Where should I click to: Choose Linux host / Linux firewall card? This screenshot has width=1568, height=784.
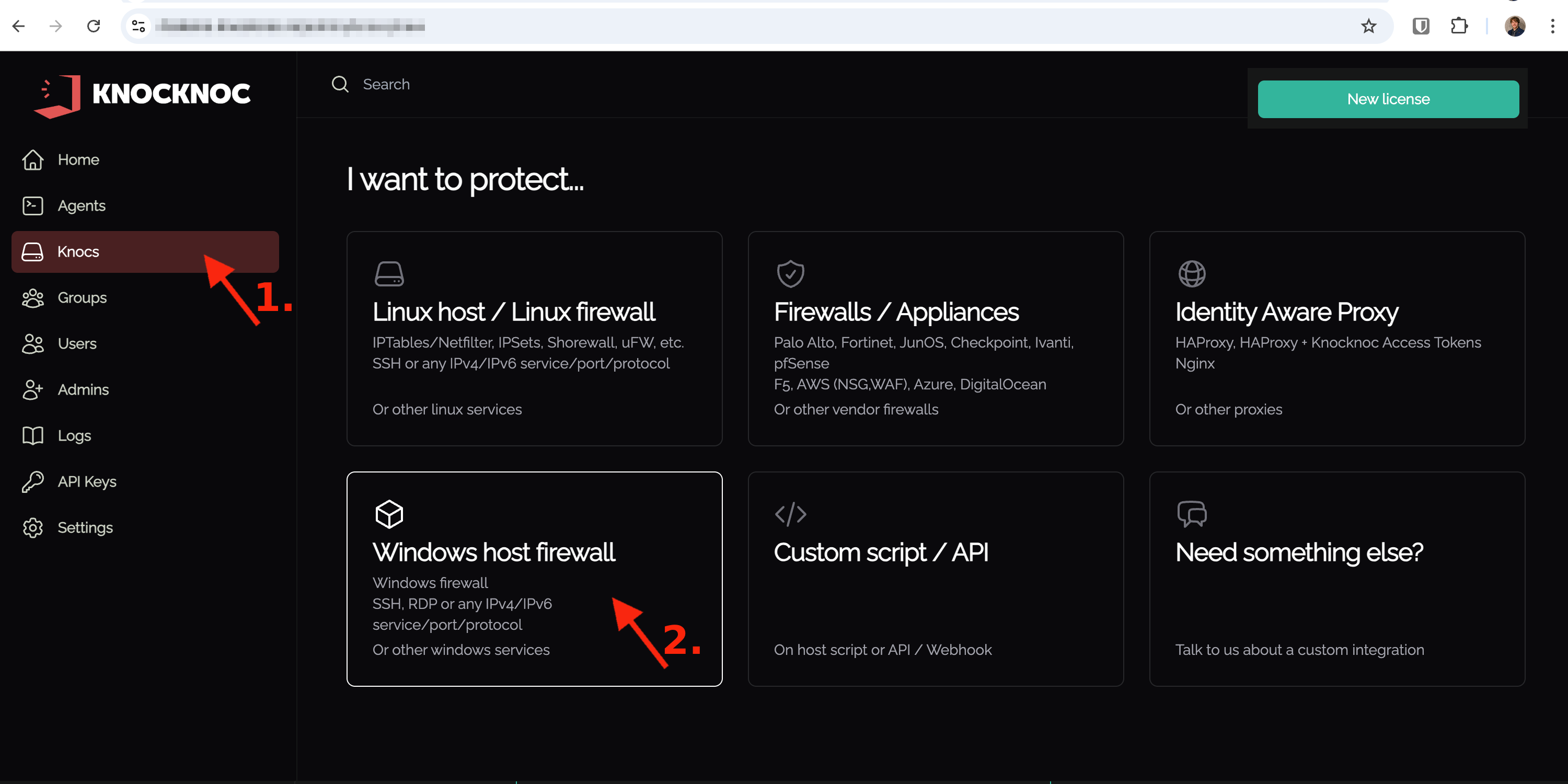tap(534, 338)
